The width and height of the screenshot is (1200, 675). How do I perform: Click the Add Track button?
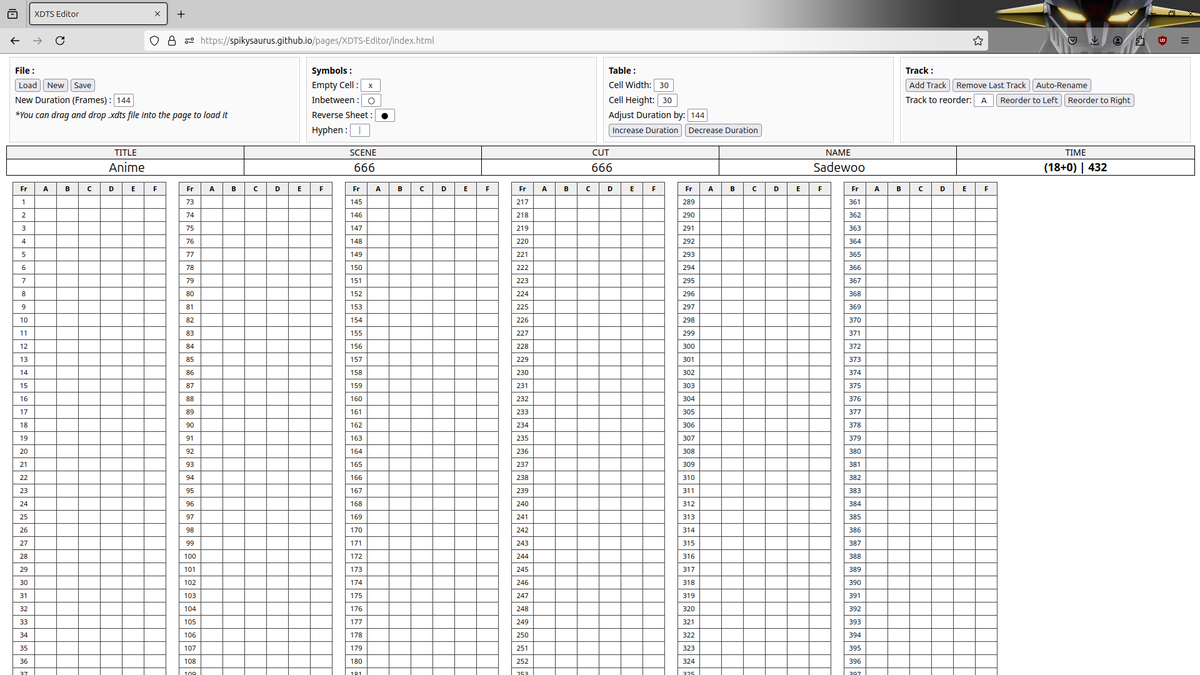coord(928,85)
